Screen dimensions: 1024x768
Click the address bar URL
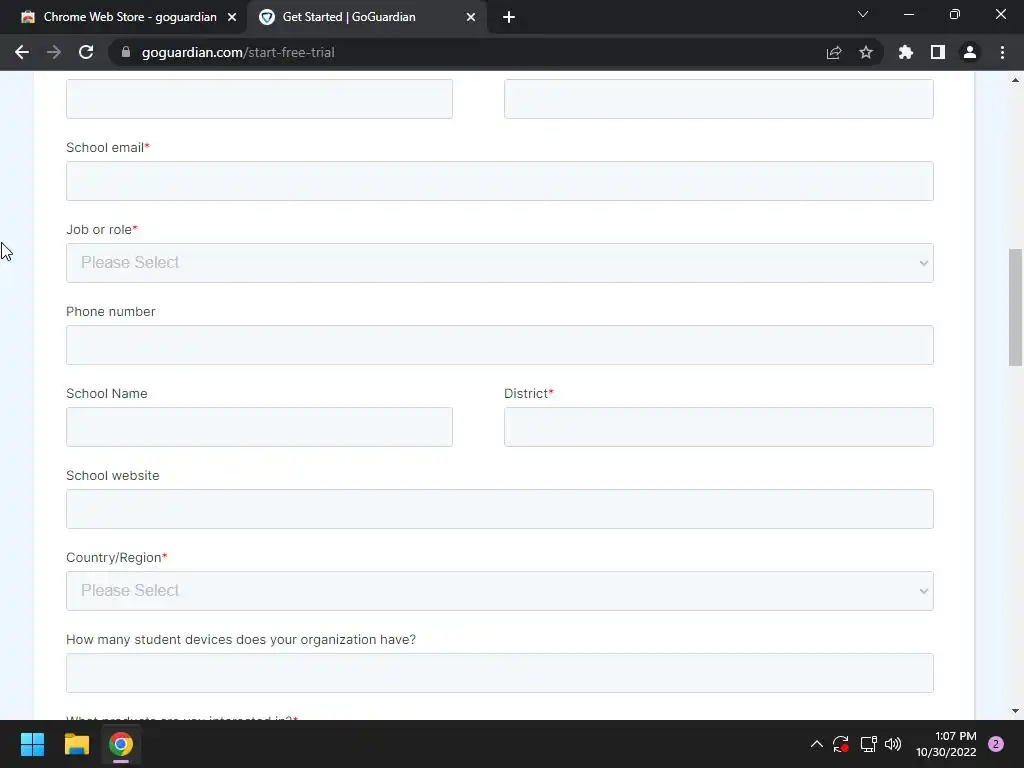pos(238,52)
